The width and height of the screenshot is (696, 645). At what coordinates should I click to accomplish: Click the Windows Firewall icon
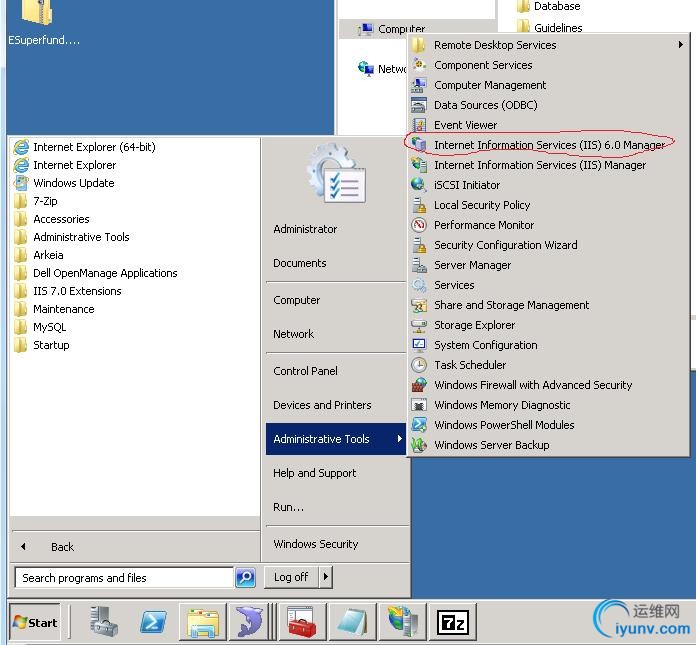[419, 384]
